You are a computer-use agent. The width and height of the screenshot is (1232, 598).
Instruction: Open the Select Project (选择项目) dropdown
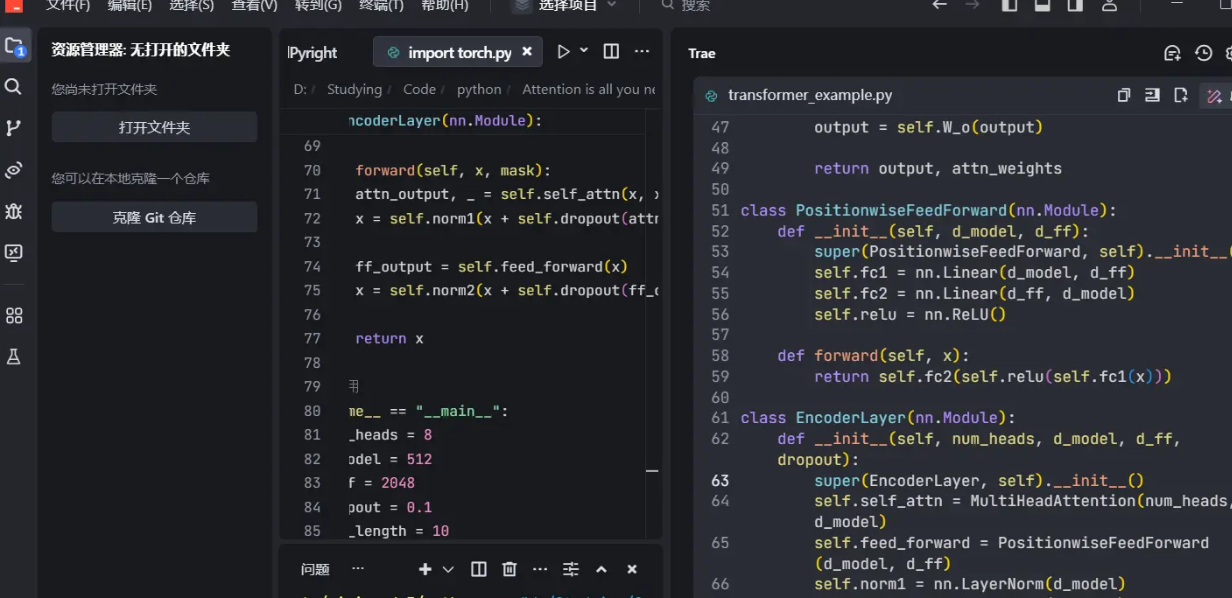point(566,5)
